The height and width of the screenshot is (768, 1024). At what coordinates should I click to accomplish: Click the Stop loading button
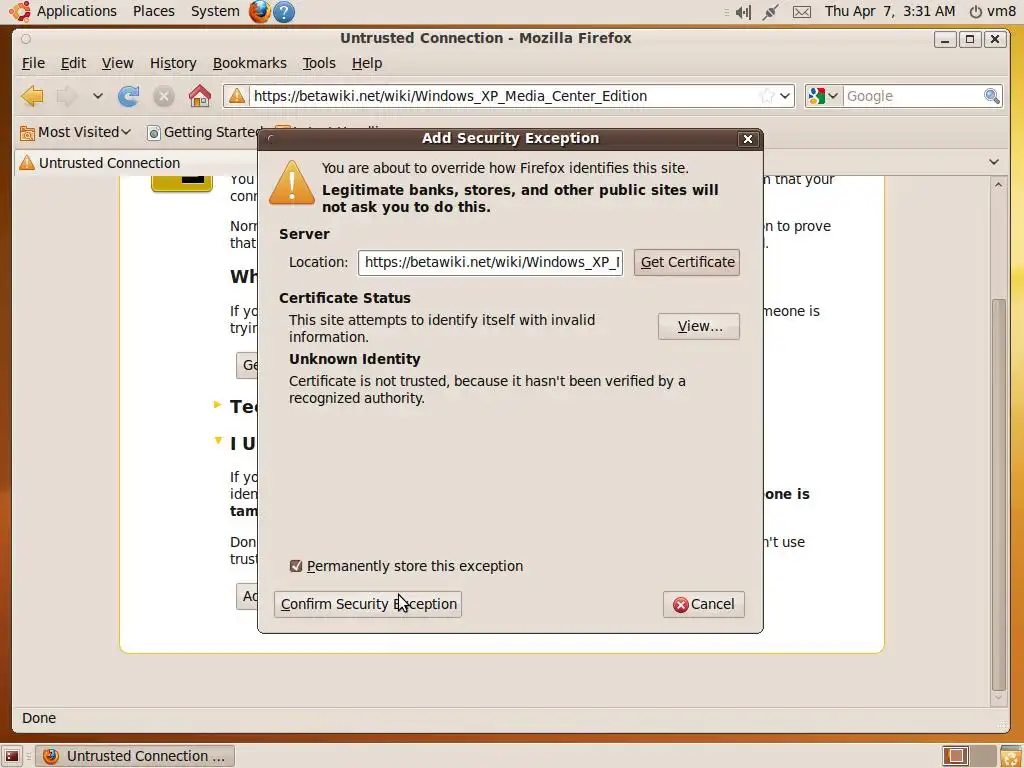coord(163,97)
